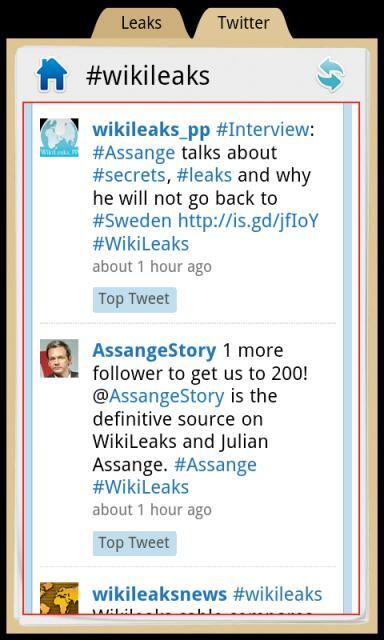Open the AssangeStory username in bold

point(154,351)
